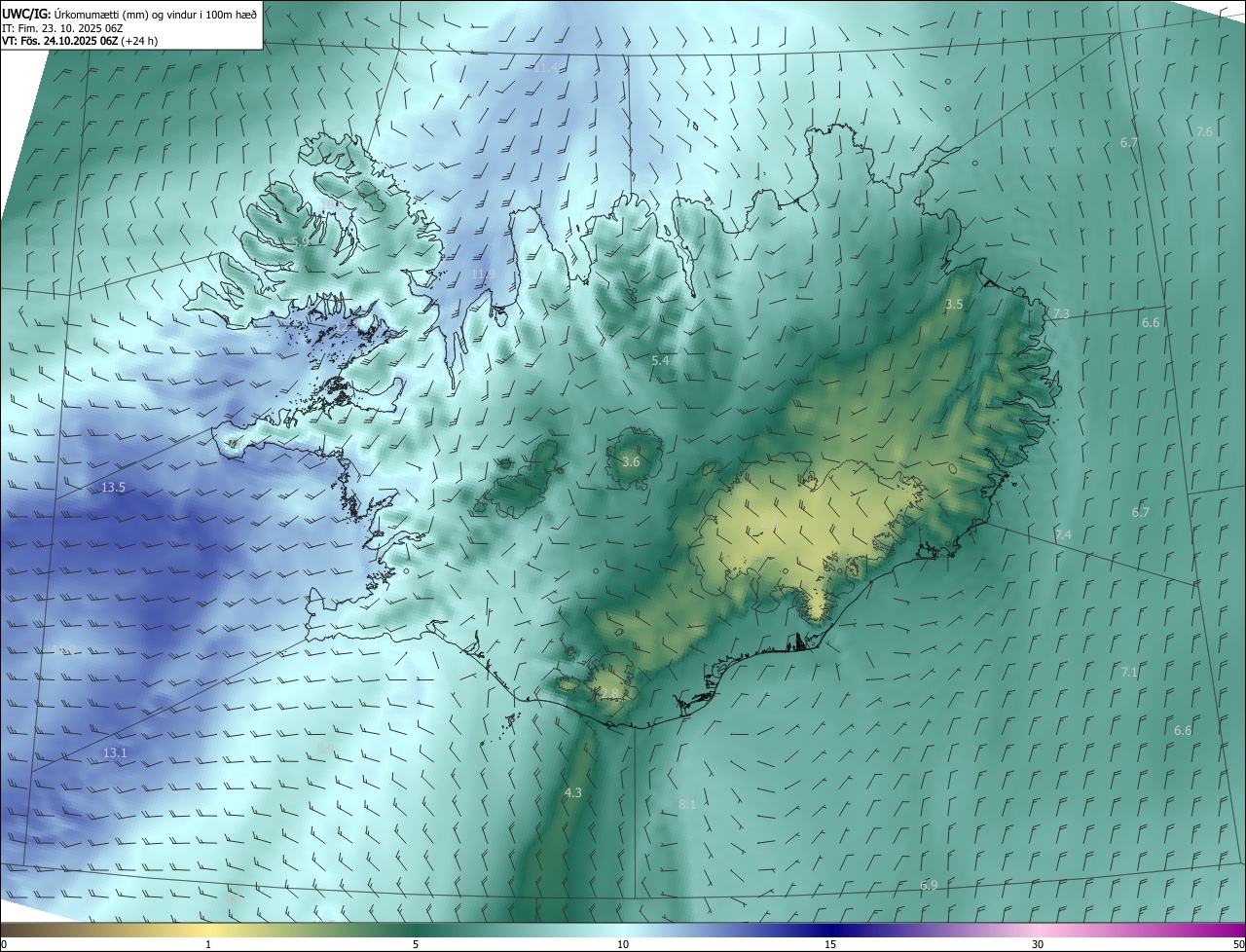Screen dimensions: 1246x952
Task: Click the colorbar tick label 15
Action: click(830, 944)
